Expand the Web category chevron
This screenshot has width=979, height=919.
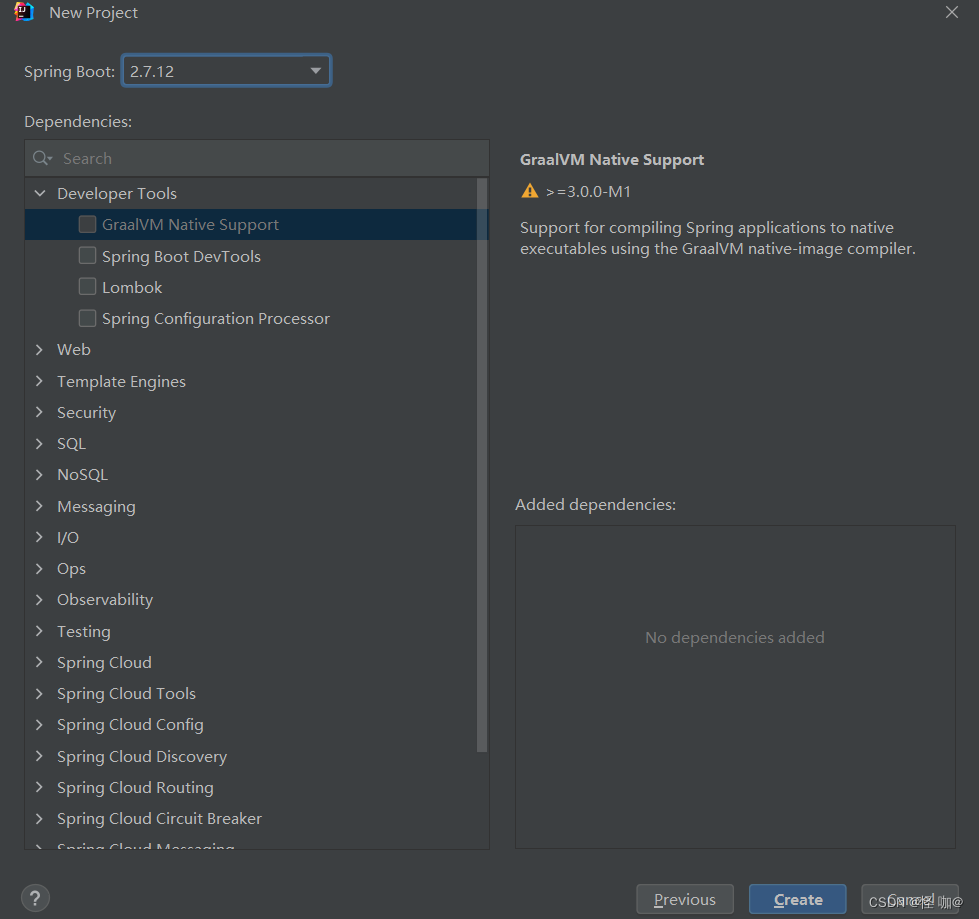tap(40, 350)
